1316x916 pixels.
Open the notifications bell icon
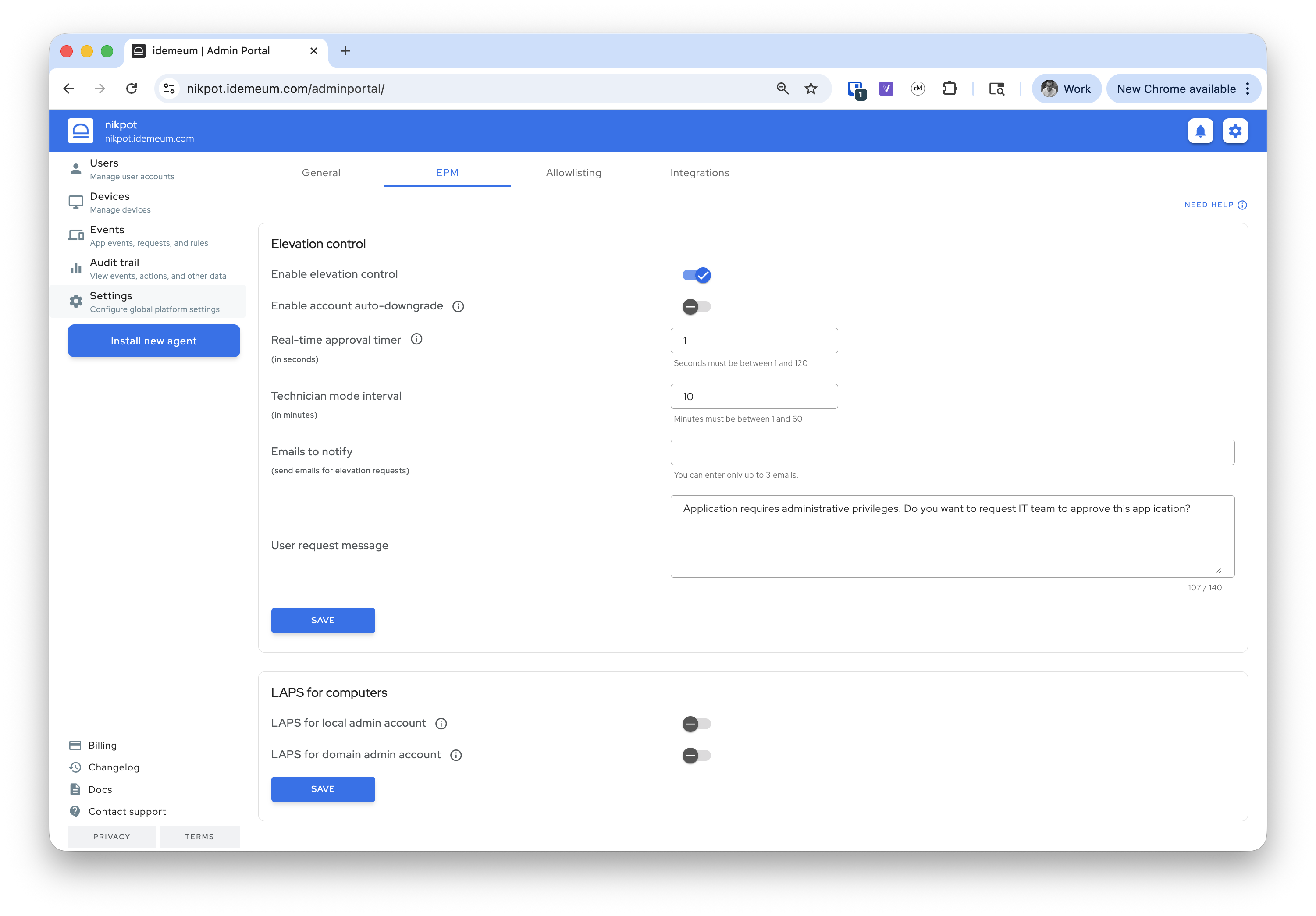(x=1200, y=131)
